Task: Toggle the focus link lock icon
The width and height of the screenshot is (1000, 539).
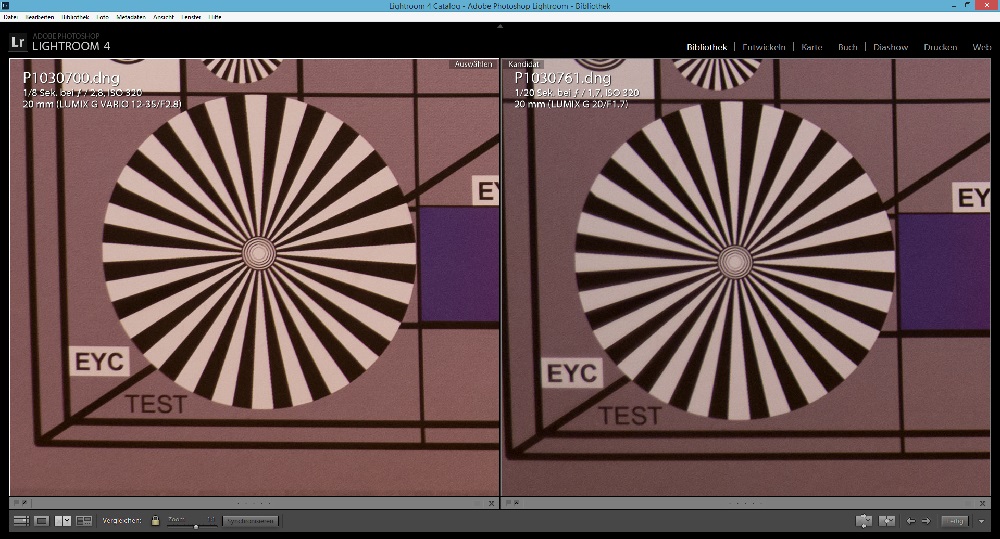Action: (x=155, y=521)
